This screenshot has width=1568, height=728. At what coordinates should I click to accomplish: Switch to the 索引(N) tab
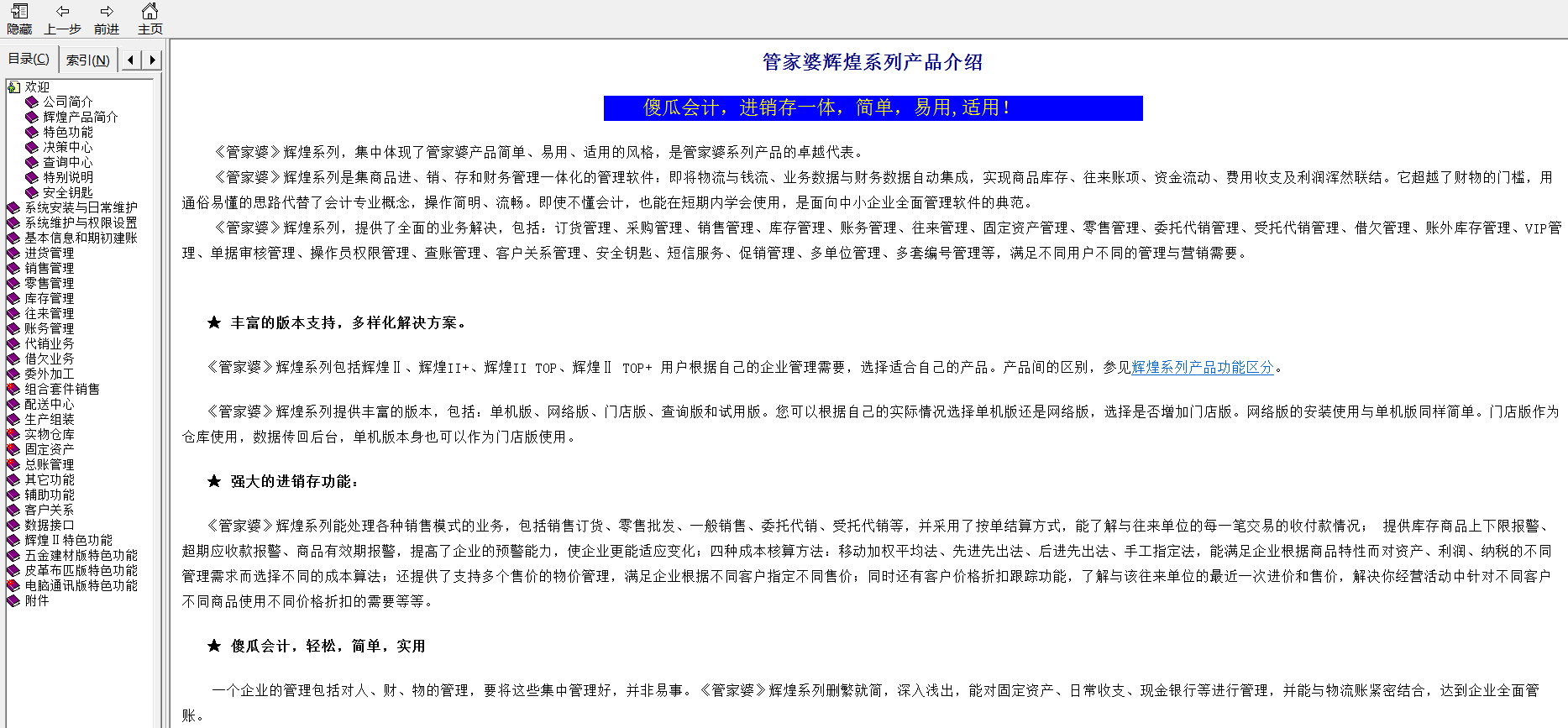click(x=88, y=60)
